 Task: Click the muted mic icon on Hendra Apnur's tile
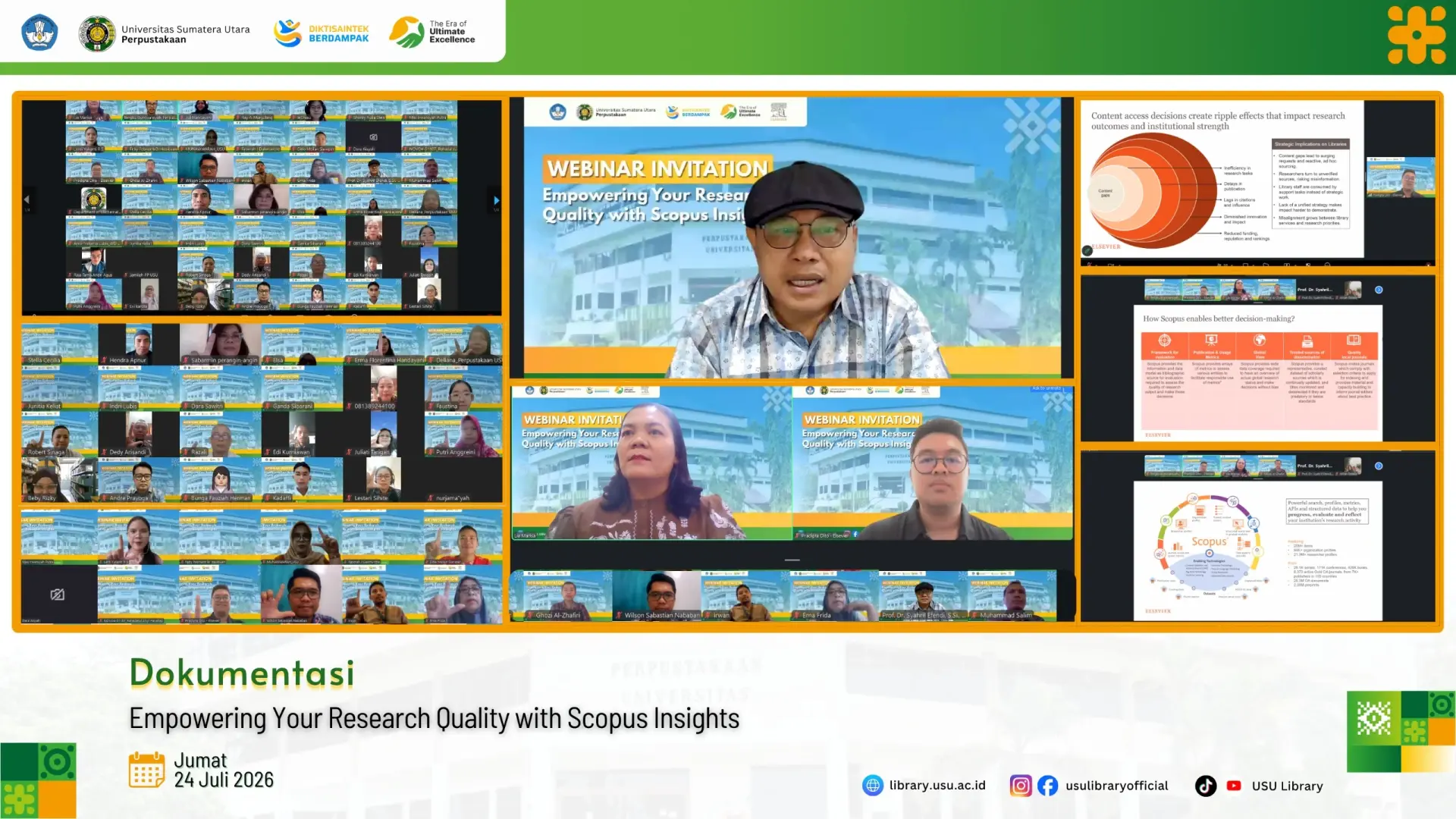point(105,360)
